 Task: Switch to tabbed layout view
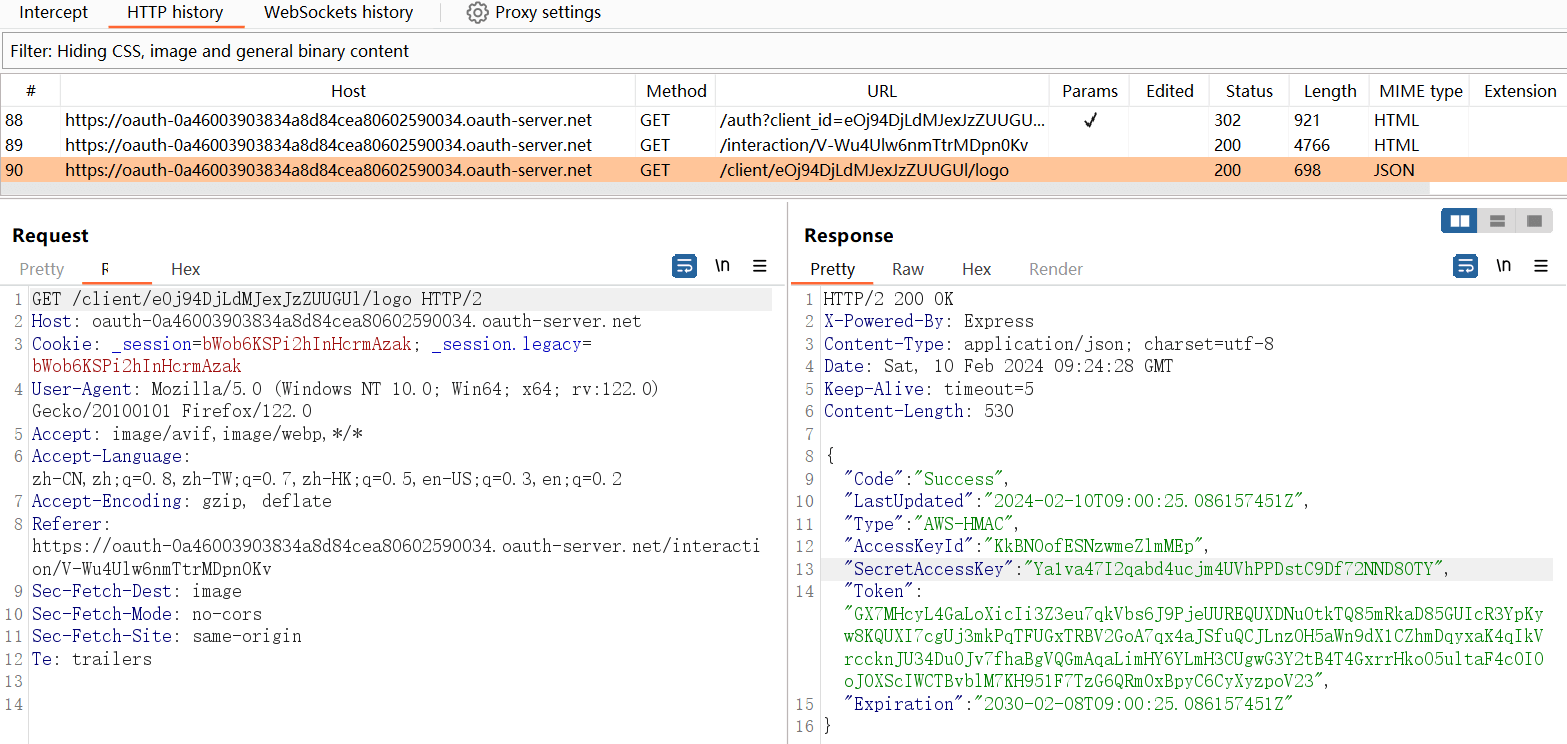[x=1534, y=220]
